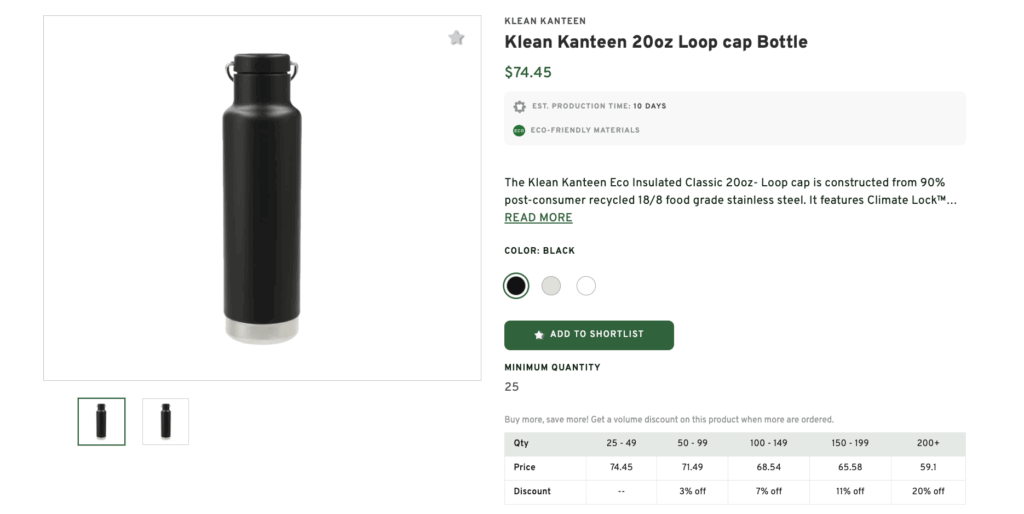Choose the gray color swatch

[x=551, y=286]
